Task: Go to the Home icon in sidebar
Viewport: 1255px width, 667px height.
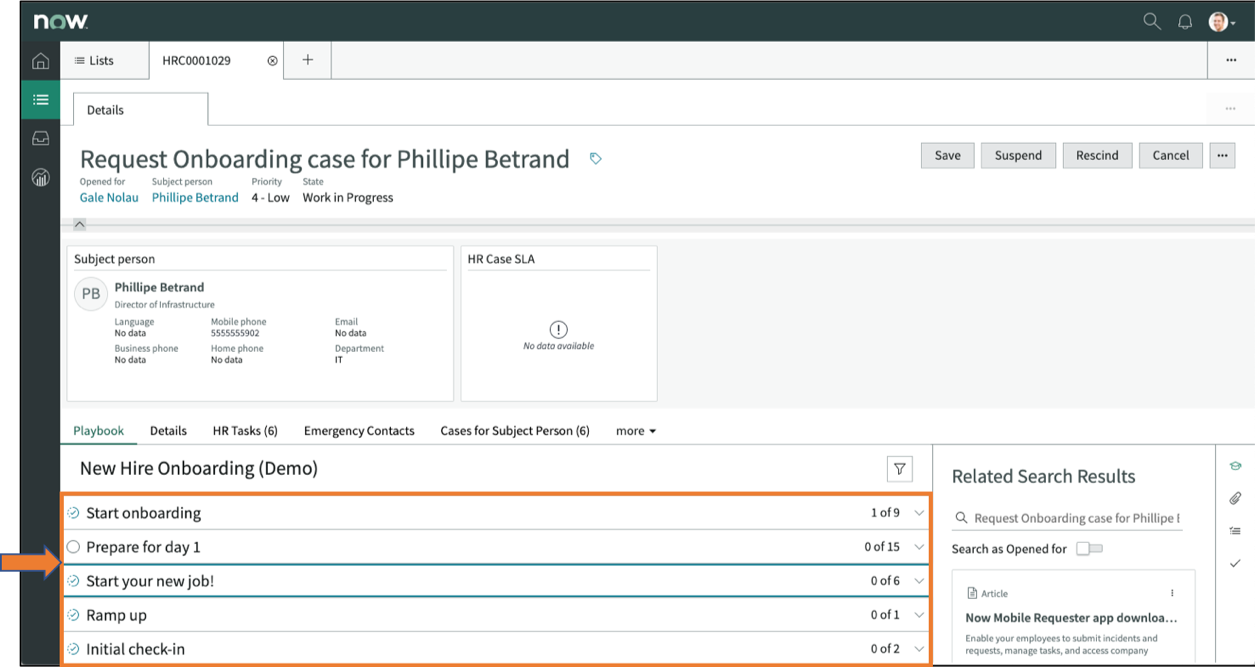Action: coord(40,61)
